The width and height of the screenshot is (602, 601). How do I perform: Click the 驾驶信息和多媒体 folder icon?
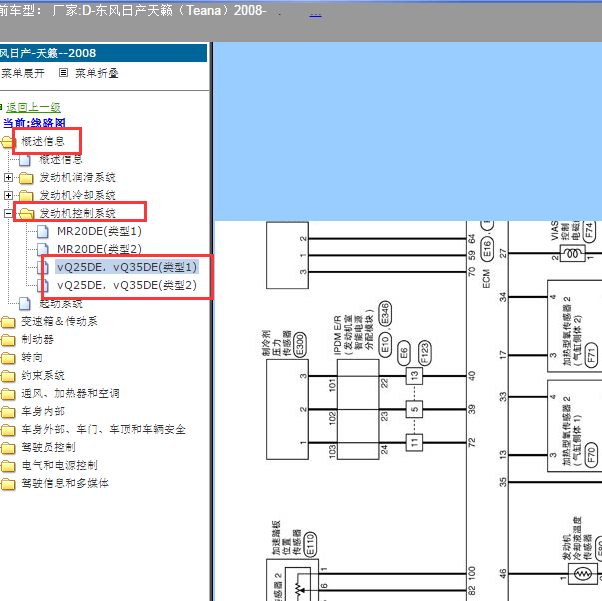[8, 484]
